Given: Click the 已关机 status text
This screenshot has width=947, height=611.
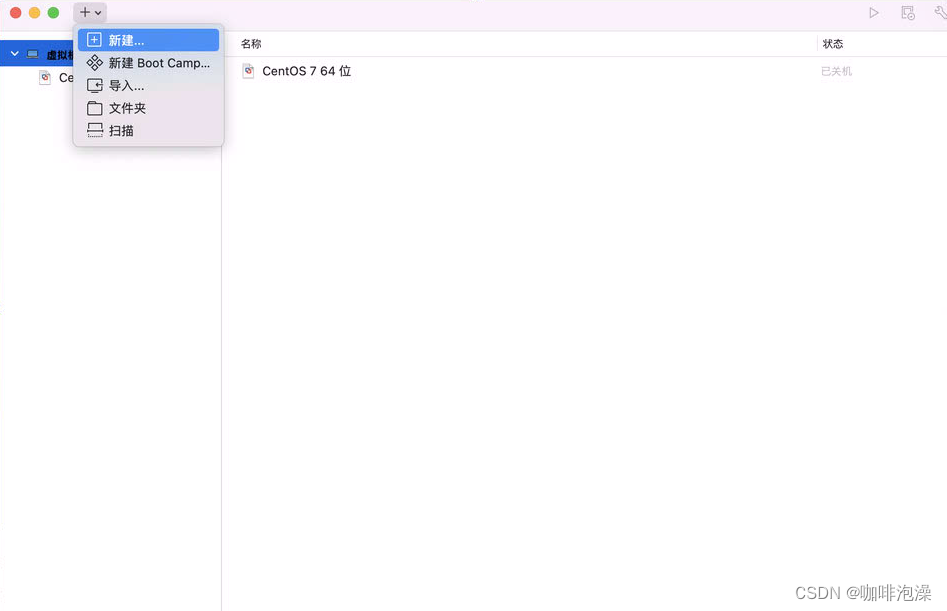Looking at the screenshot, I should pyautogui.click(x=836, y=71).
